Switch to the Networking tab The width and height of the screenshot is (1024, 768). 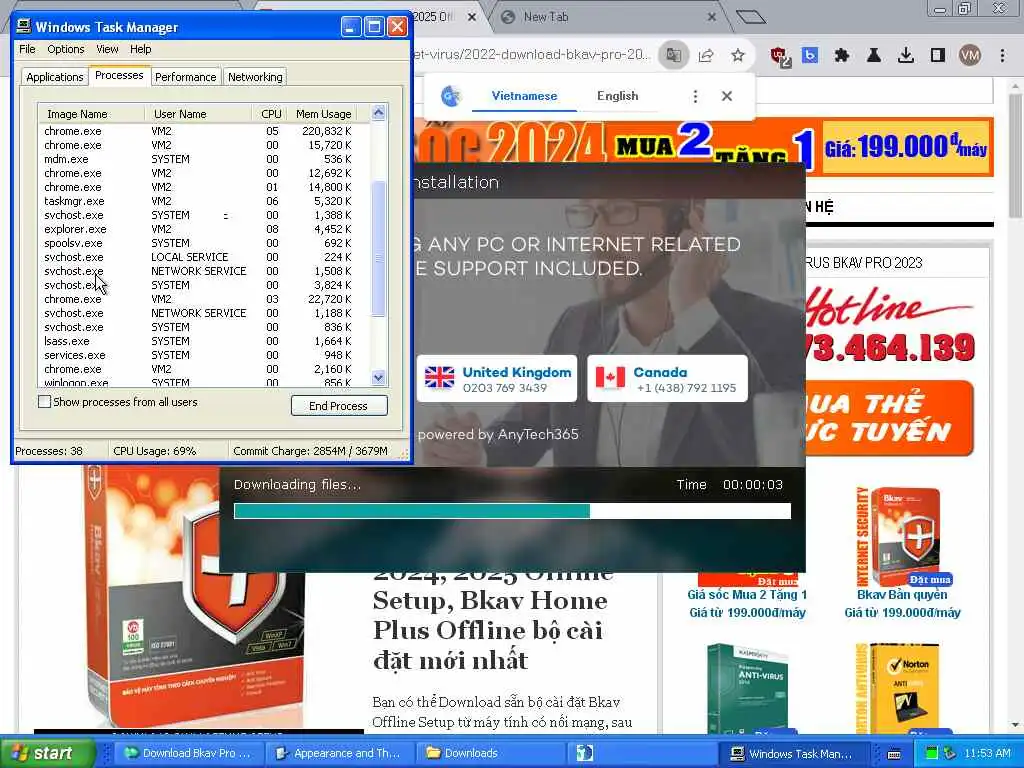(x=255, y=77)
